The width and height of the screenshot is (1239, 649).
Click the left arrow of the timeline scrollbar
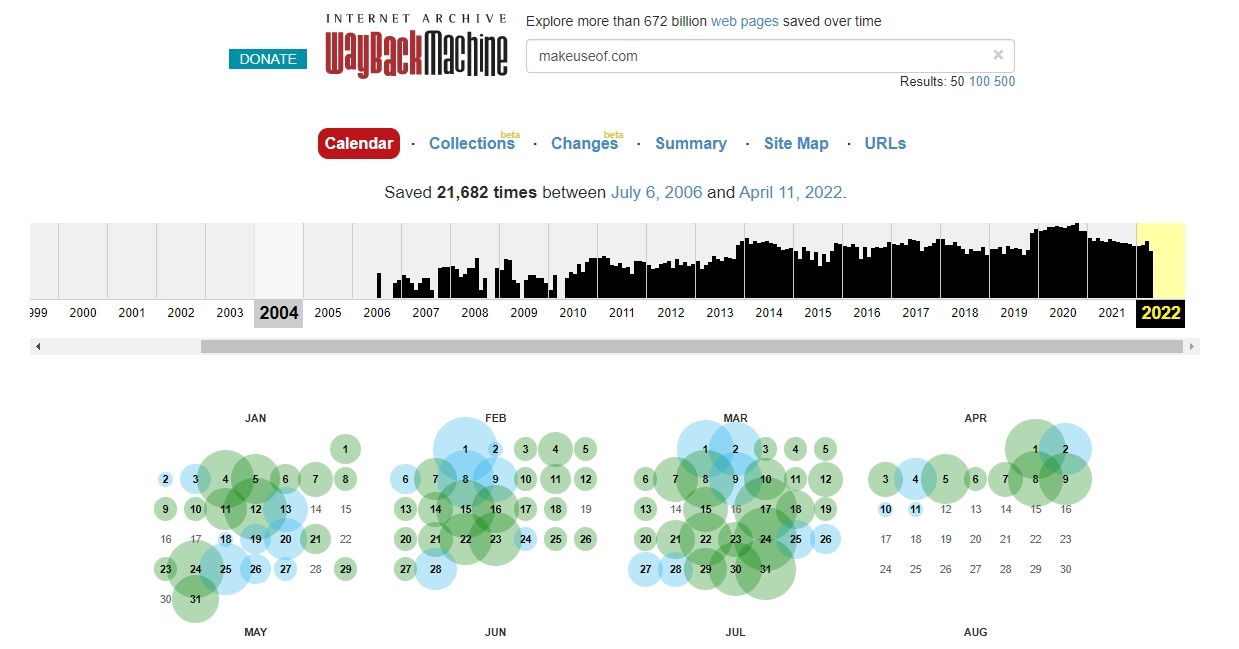click(38, 347)
